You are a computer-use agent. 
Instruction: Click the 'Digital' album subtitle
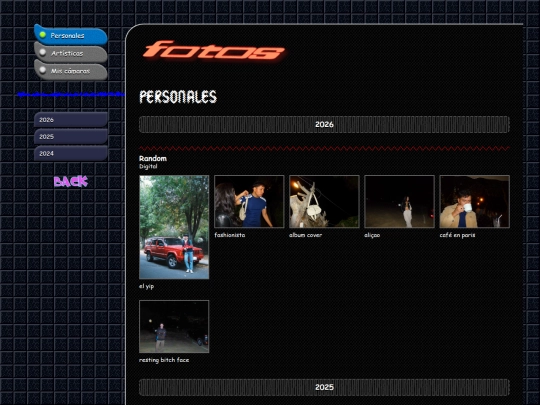148,166
